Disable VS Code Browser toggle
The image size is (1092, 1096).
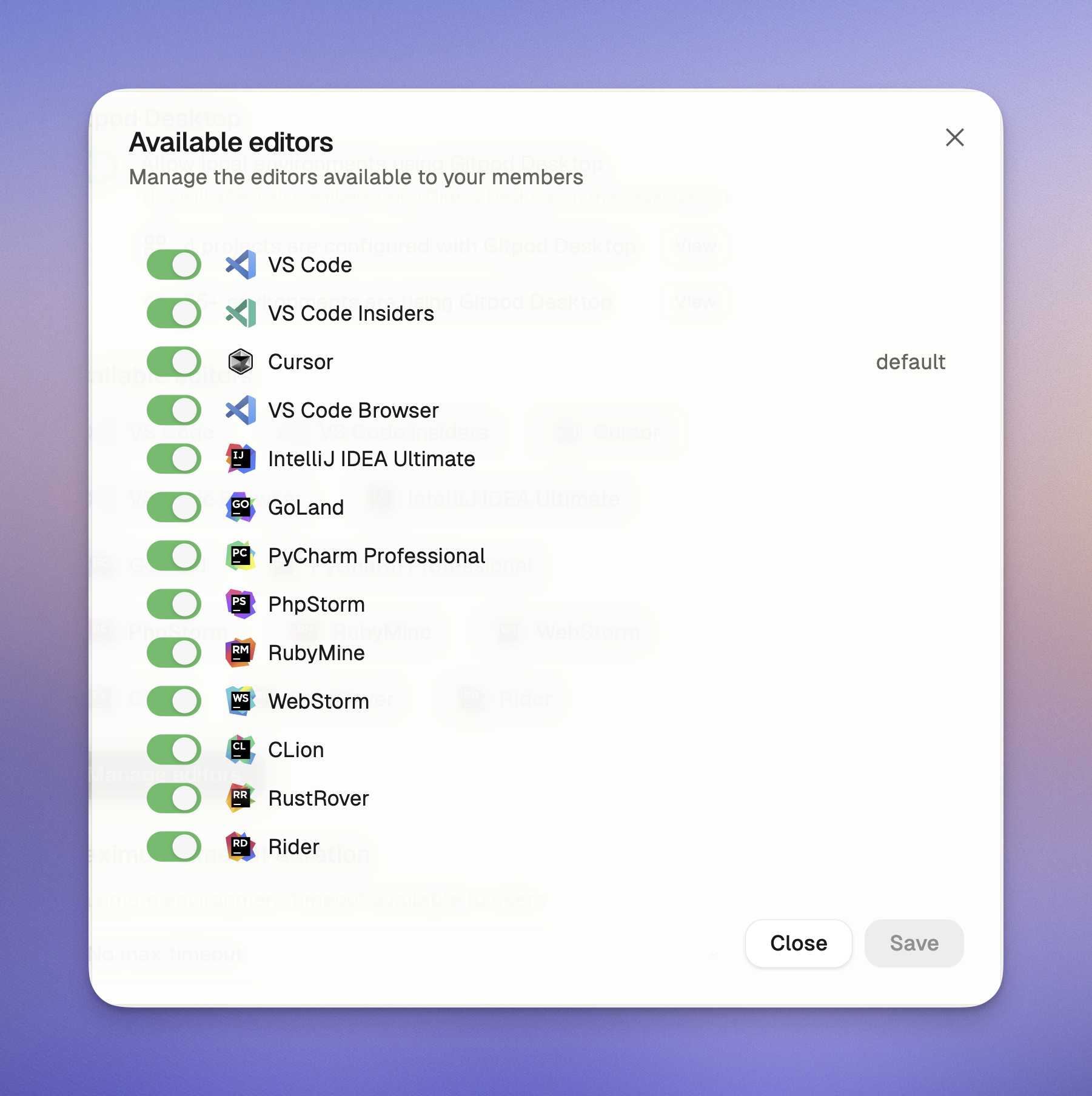tap(174, 410)
